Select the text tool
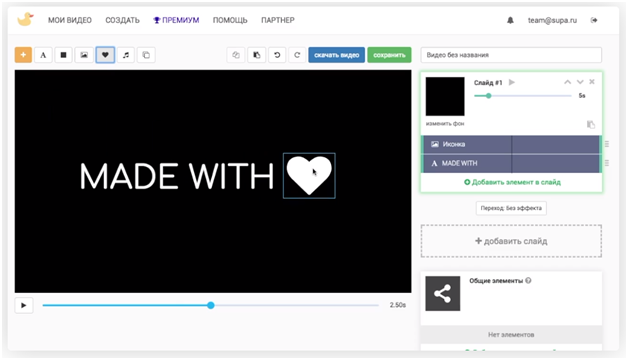This screenshot has height=360, width=628. coord(43,55)
